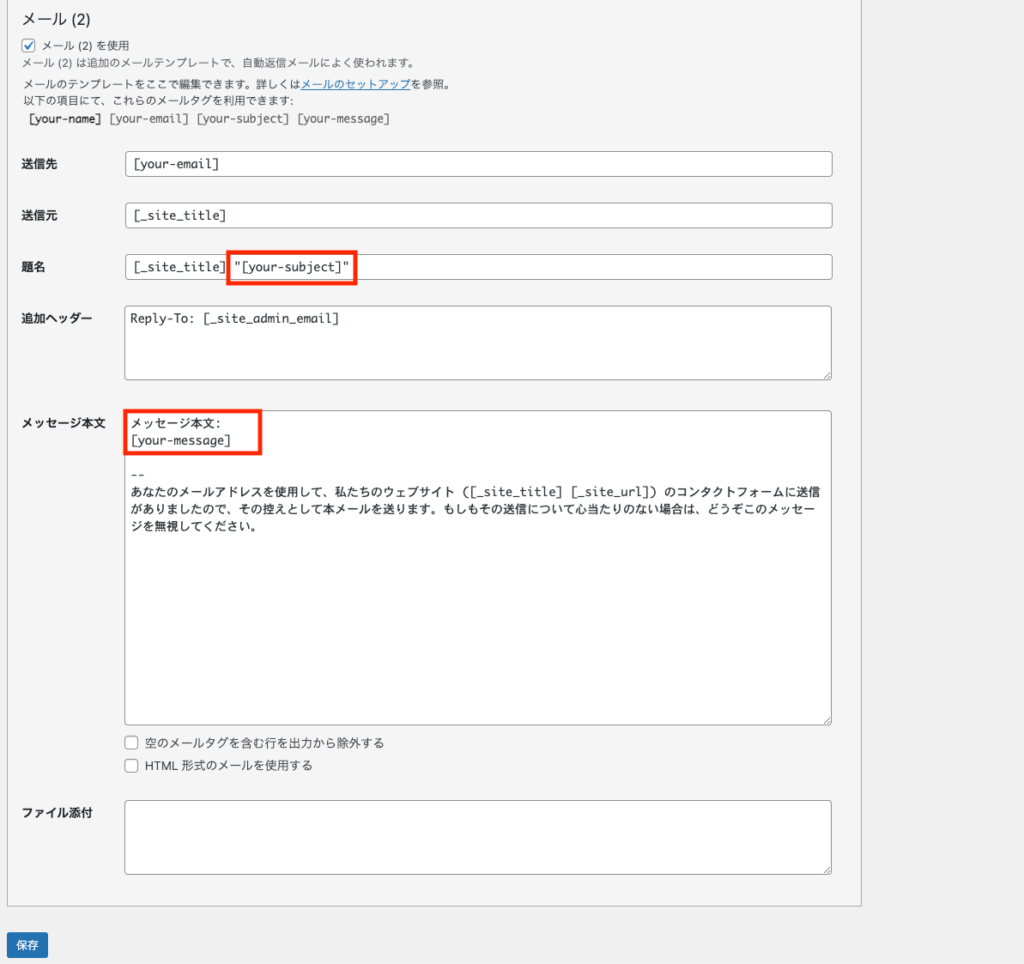Grab the メッセージ本文 textarea resize handle
Viewport: 1024px width, 964px height.
click(x=826, y=719)
